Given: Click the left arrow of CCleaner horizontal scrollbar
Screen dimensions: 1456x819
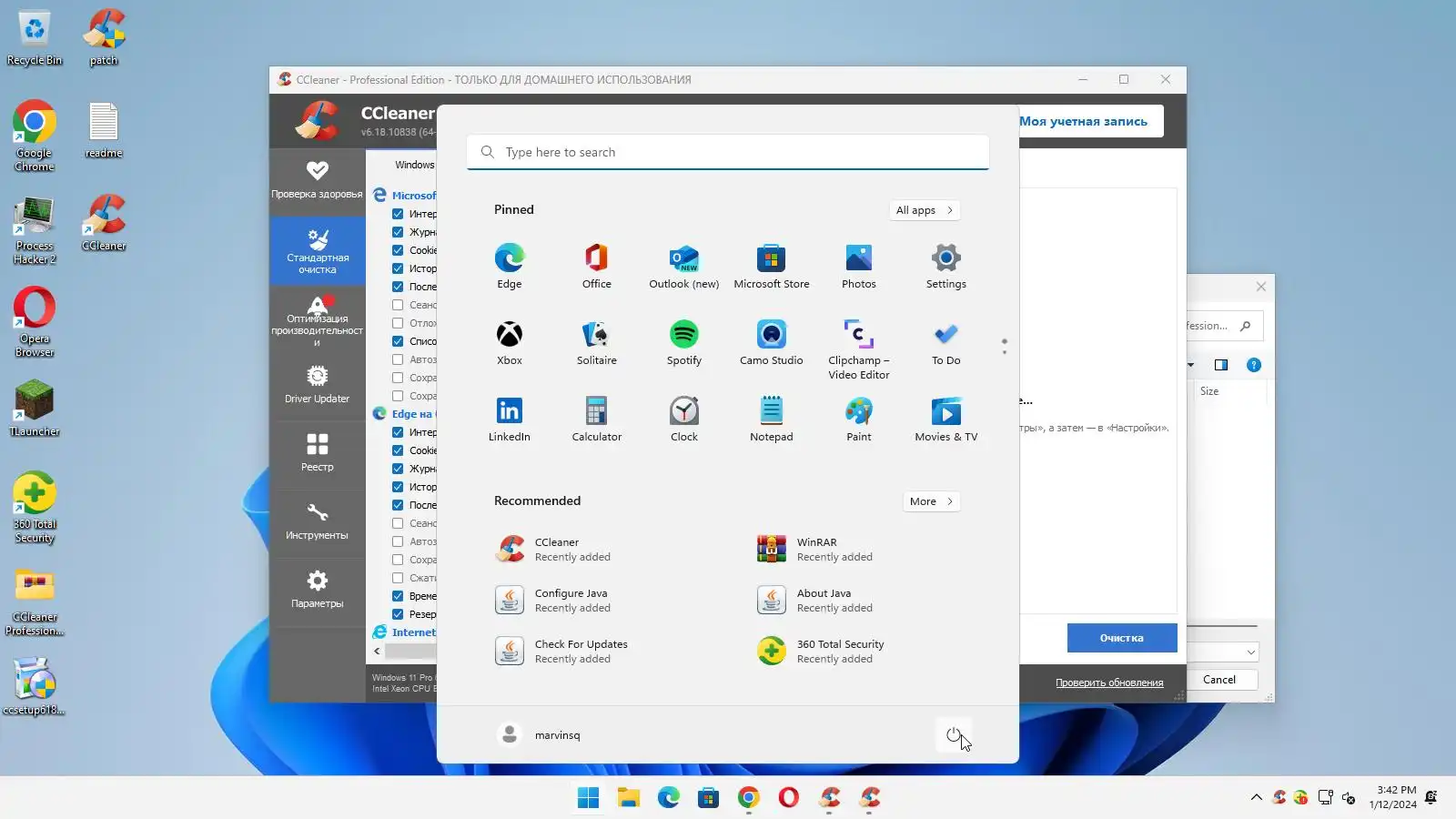Looking at the screenshot, I should tap(377, 652).
